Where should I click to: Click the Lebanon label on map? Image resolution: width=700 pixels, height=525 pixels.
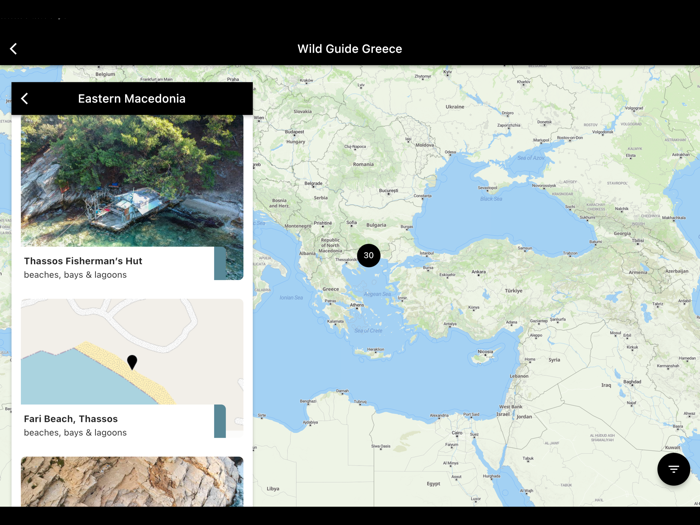[519, 376]
